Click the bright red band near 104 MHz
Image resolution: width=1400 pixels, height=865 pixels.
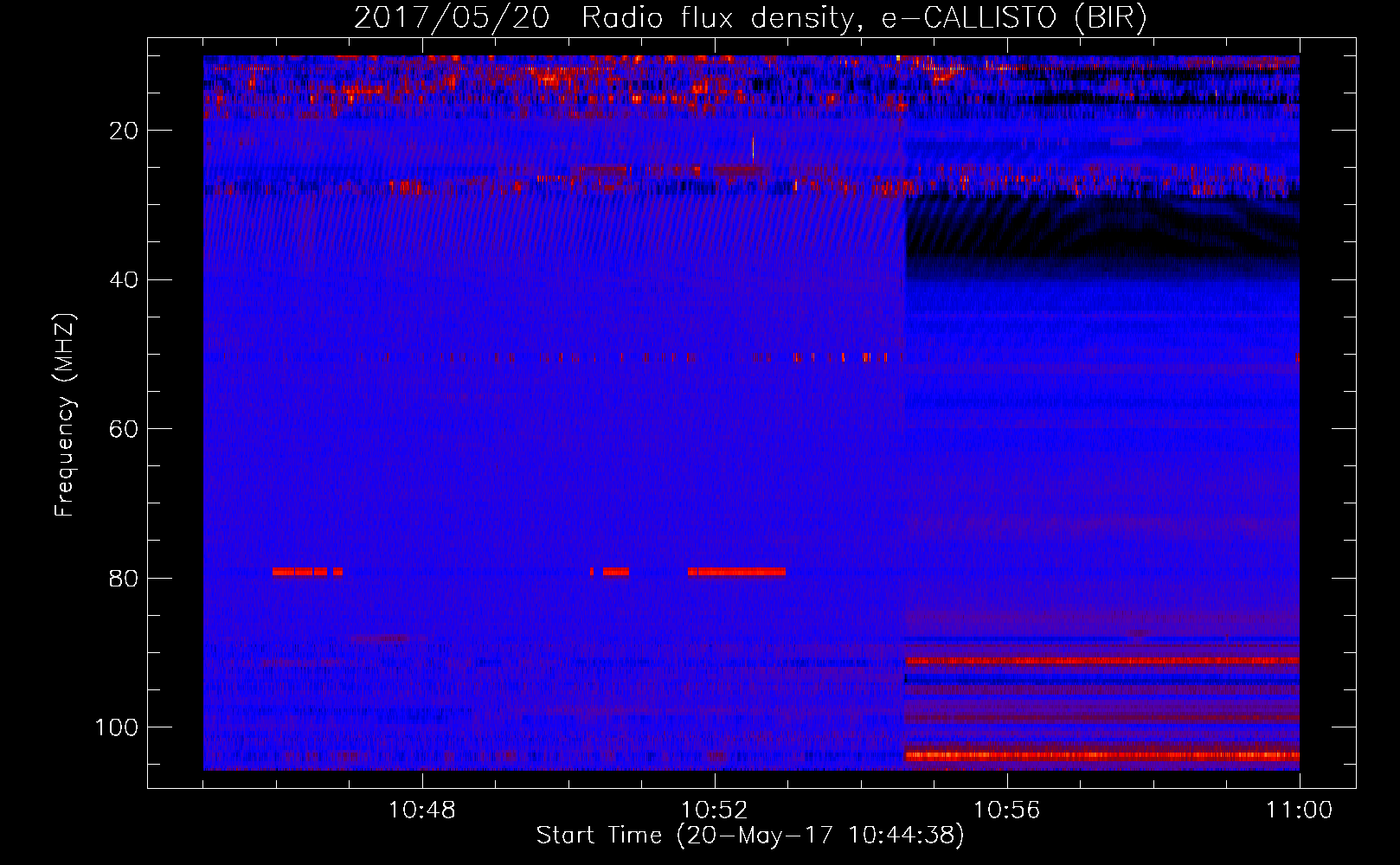[1101, 755]
